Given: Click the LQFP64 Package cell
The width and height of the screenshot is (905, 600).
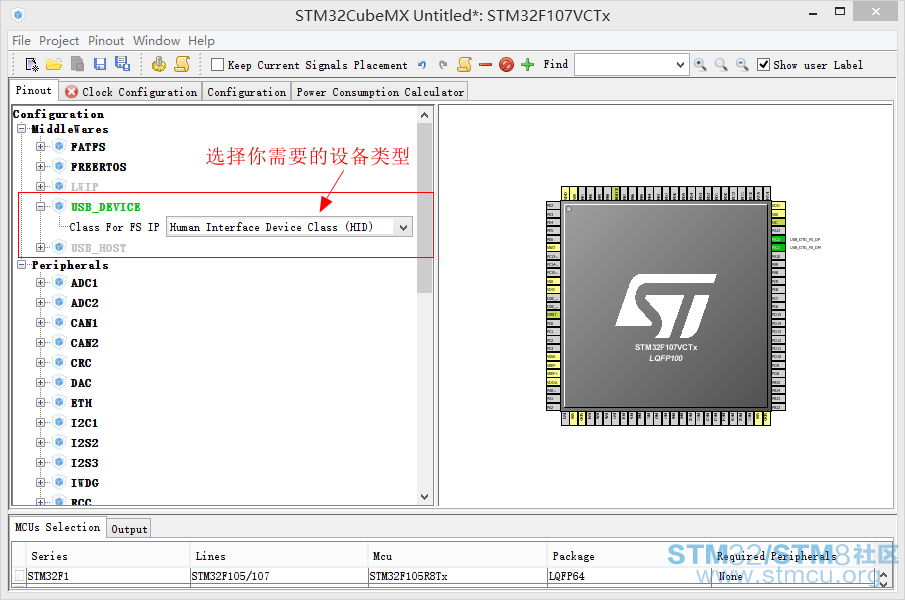Looking at the screenshot, I should [x=629, y=576].
